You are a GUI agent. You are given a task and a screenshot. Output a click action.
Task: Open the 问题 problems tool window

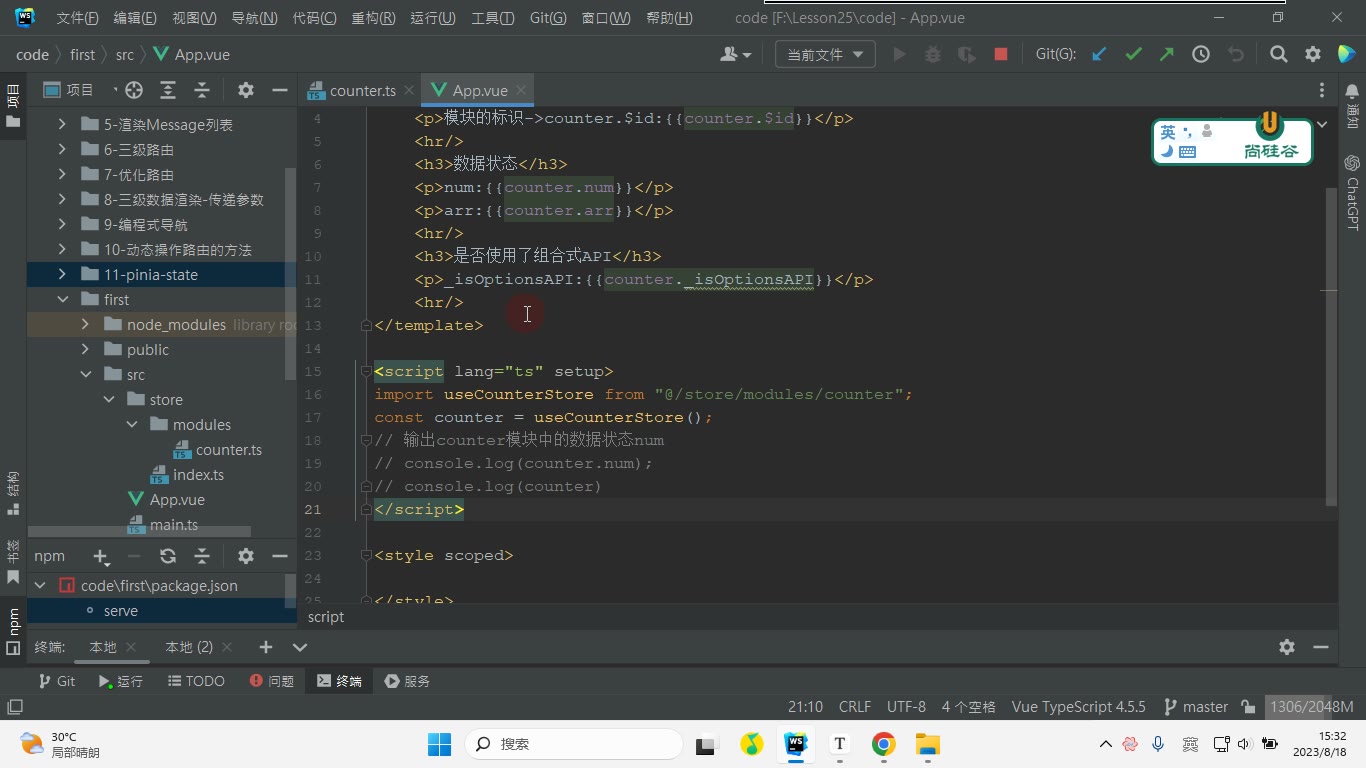click(x=272, y=681)
